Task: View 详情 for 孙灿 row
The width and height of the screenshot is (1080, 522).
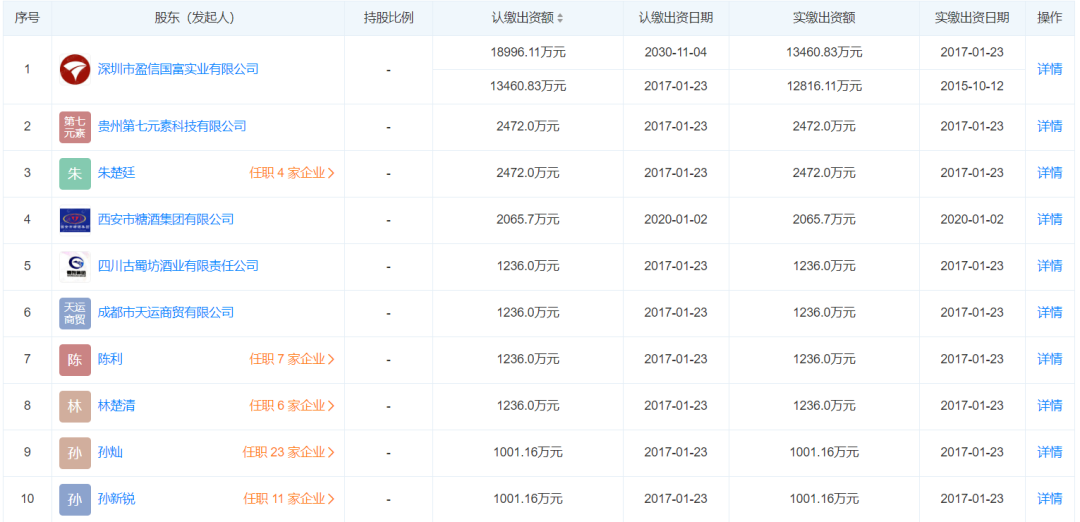Action: [1050, 452]
